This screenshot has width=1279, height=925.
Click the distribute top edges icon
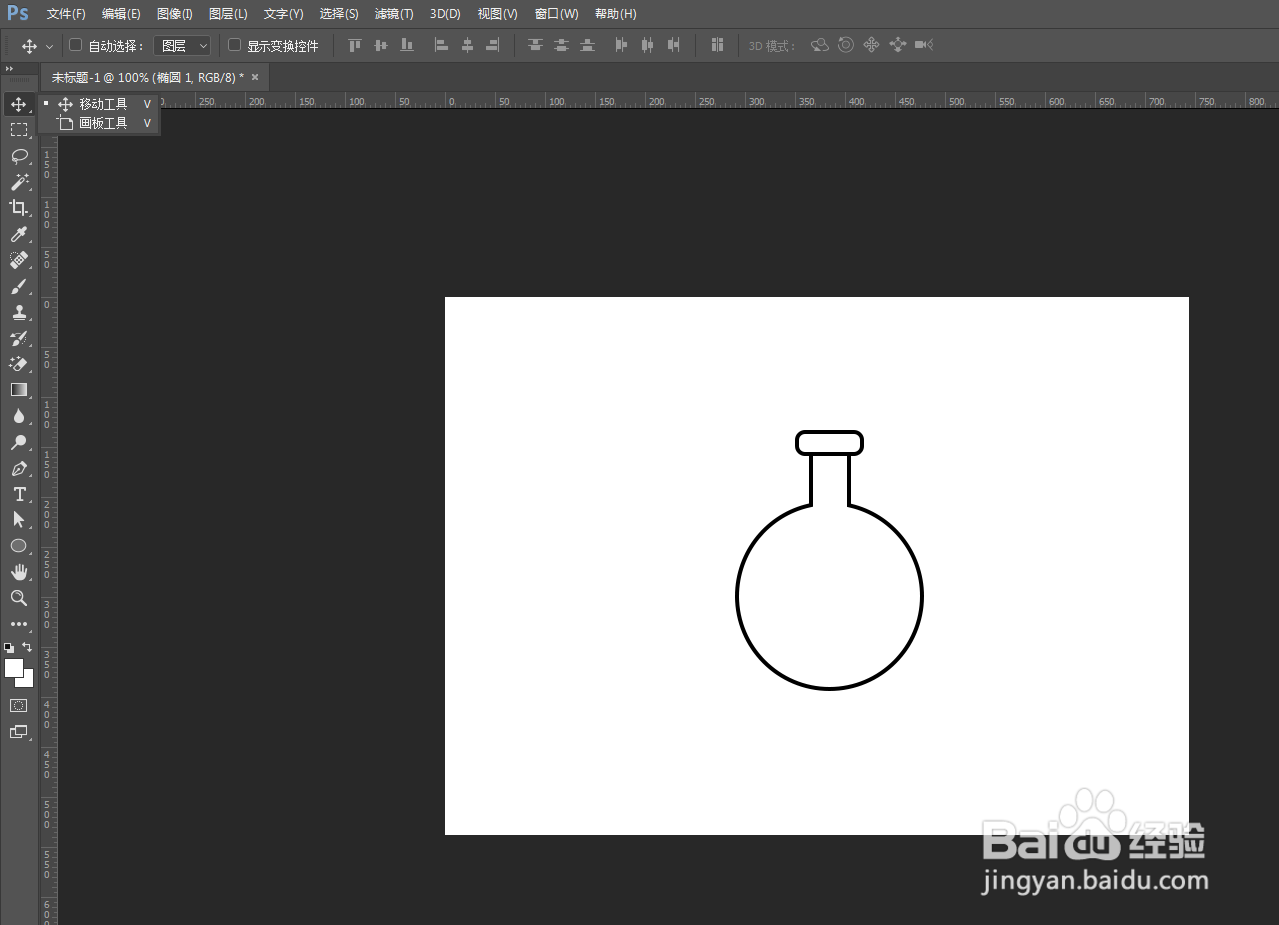tap(535, 45)
